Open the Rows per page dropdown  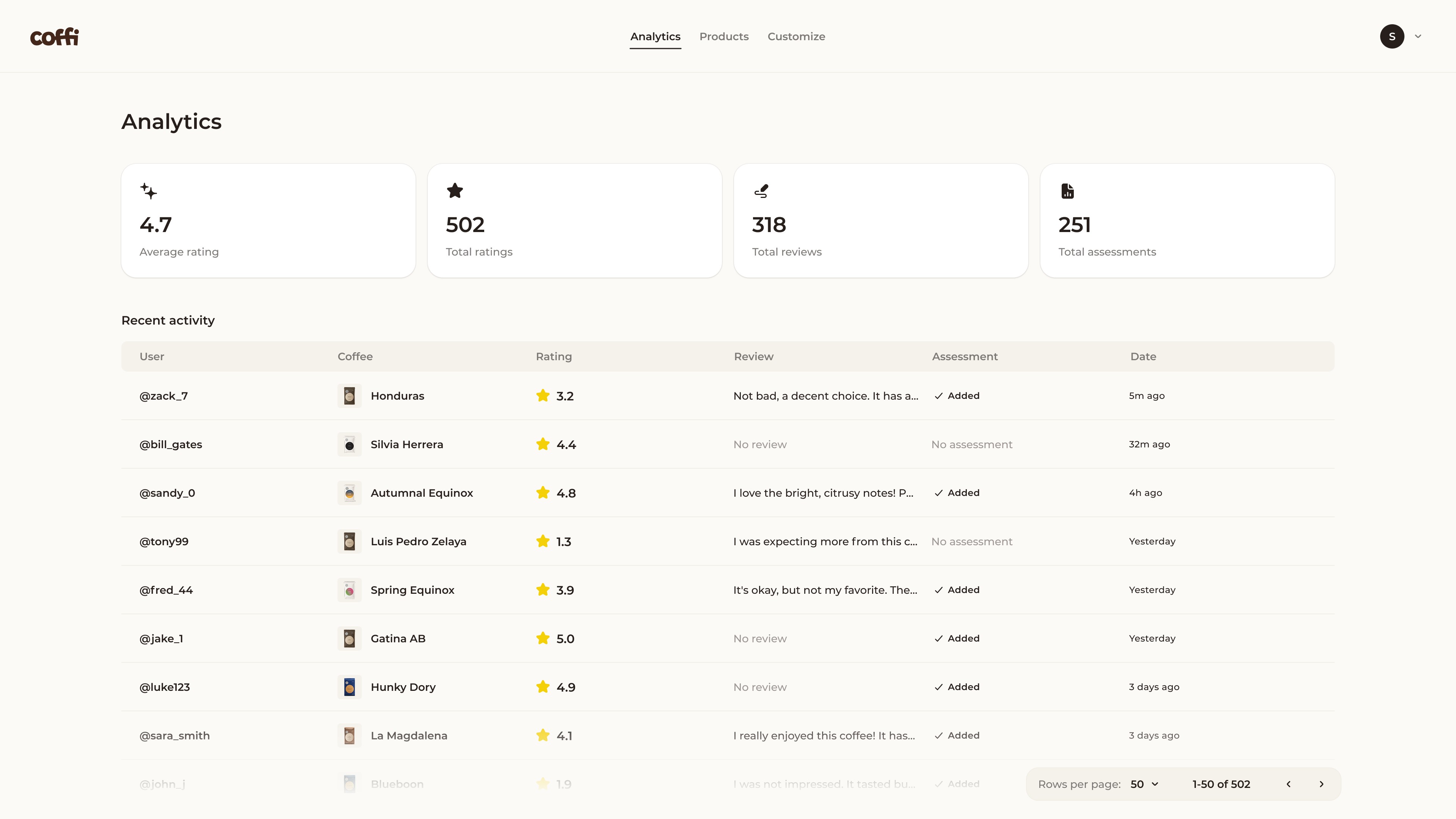(x=1144, y=784)
